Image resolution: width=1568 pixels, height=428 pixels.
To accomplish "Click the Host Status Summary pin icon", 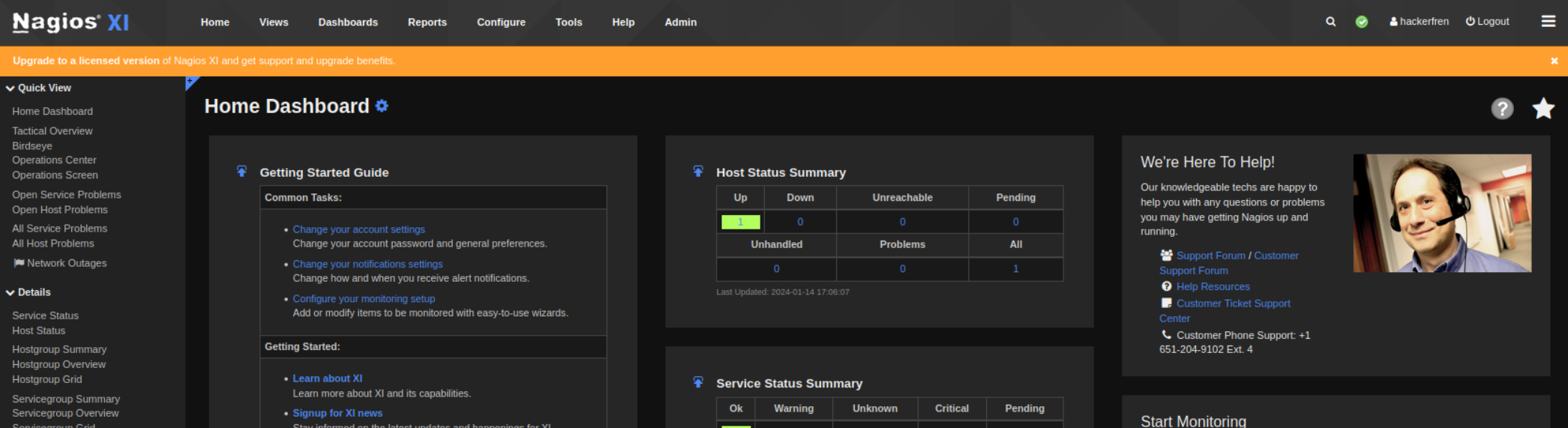I will coord(697,172).
